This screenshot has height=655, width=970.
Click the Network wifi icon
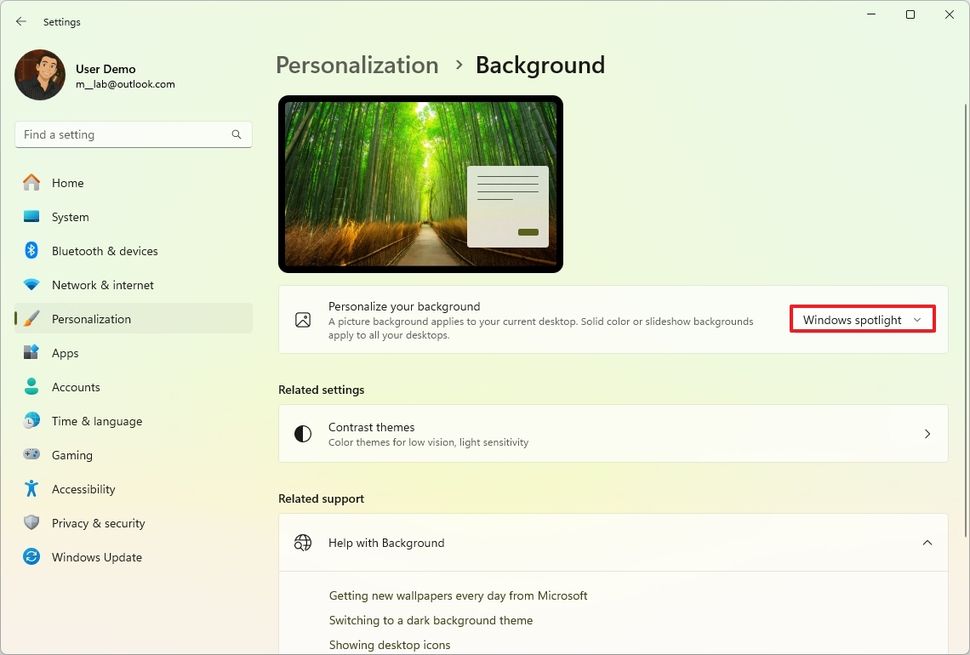coord(31,285)
